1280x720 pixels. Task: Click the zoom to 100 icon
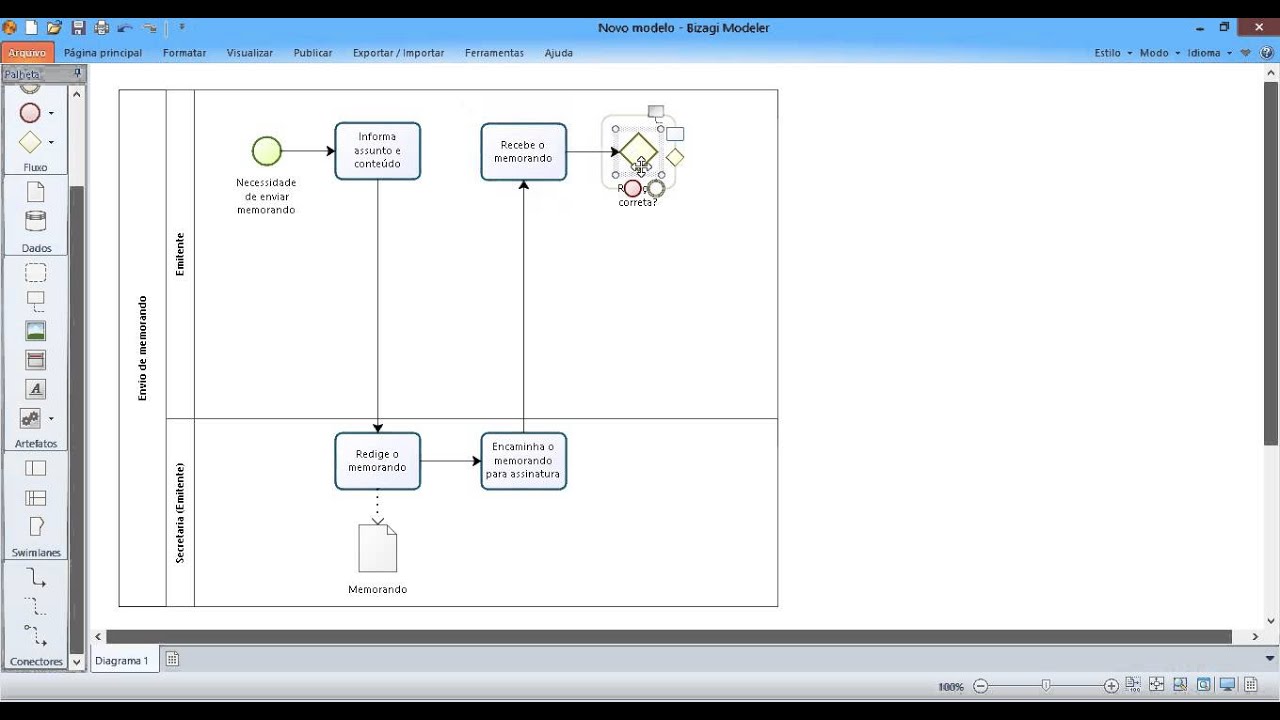click(1133, 685)
